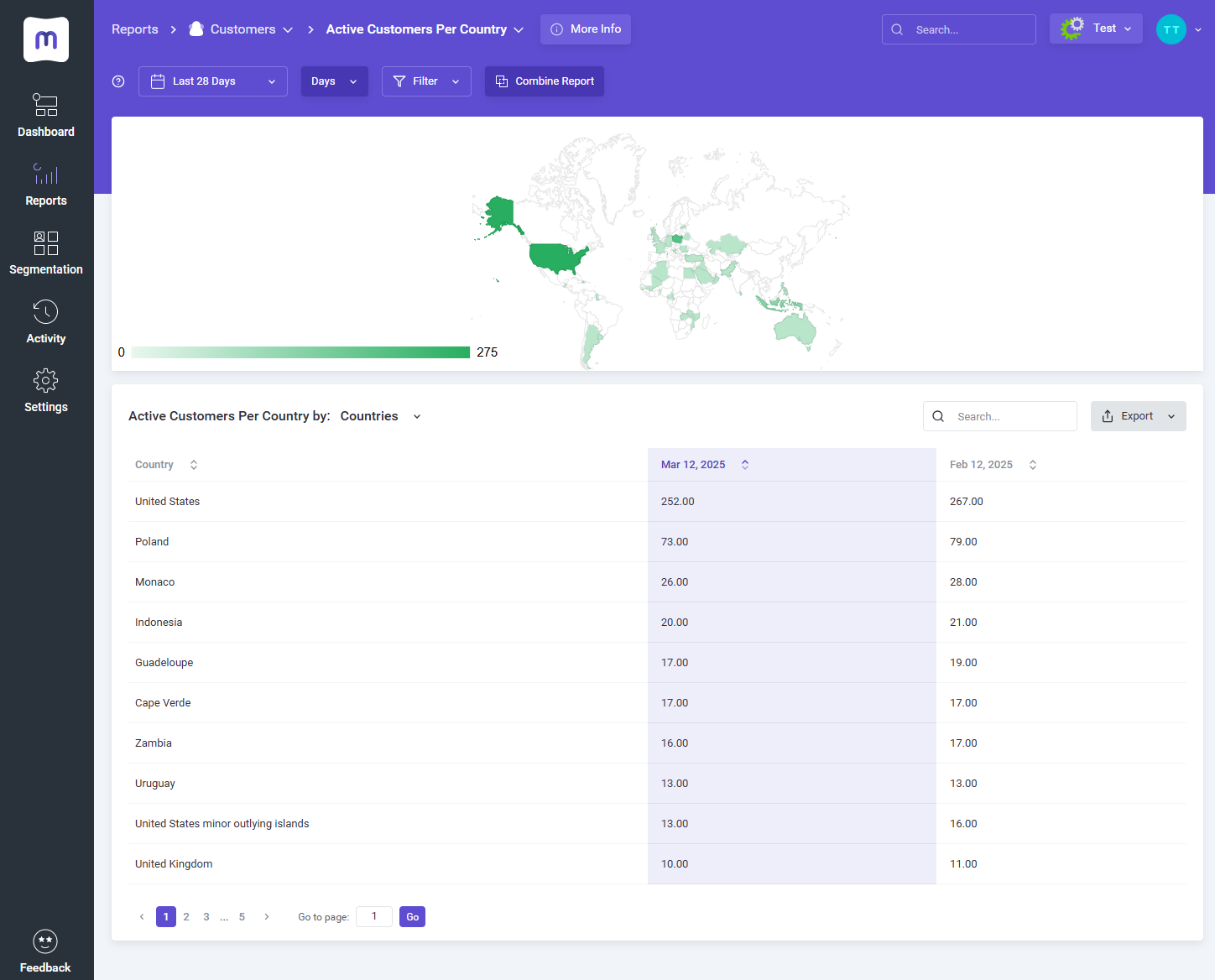This screenshot has height=980, width=1215.
Task: Click the Guadeloupe row name
Action: point(164,663)
